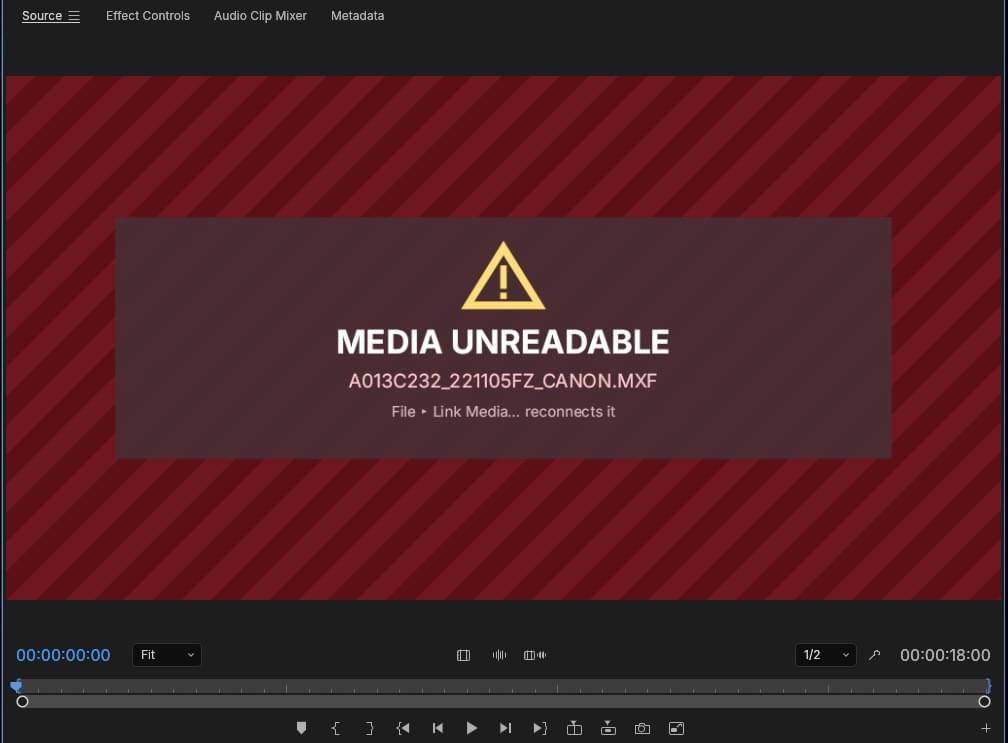Click Drag Audio Only waveform icon
Image resolution: width=1008 pixels, height=743 pixels.
500,655
